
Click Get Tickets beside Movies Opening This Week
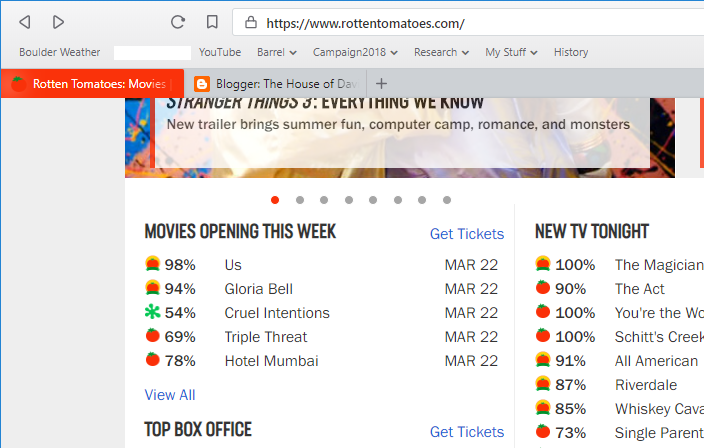pyautogui.click(x=467, y=234)
